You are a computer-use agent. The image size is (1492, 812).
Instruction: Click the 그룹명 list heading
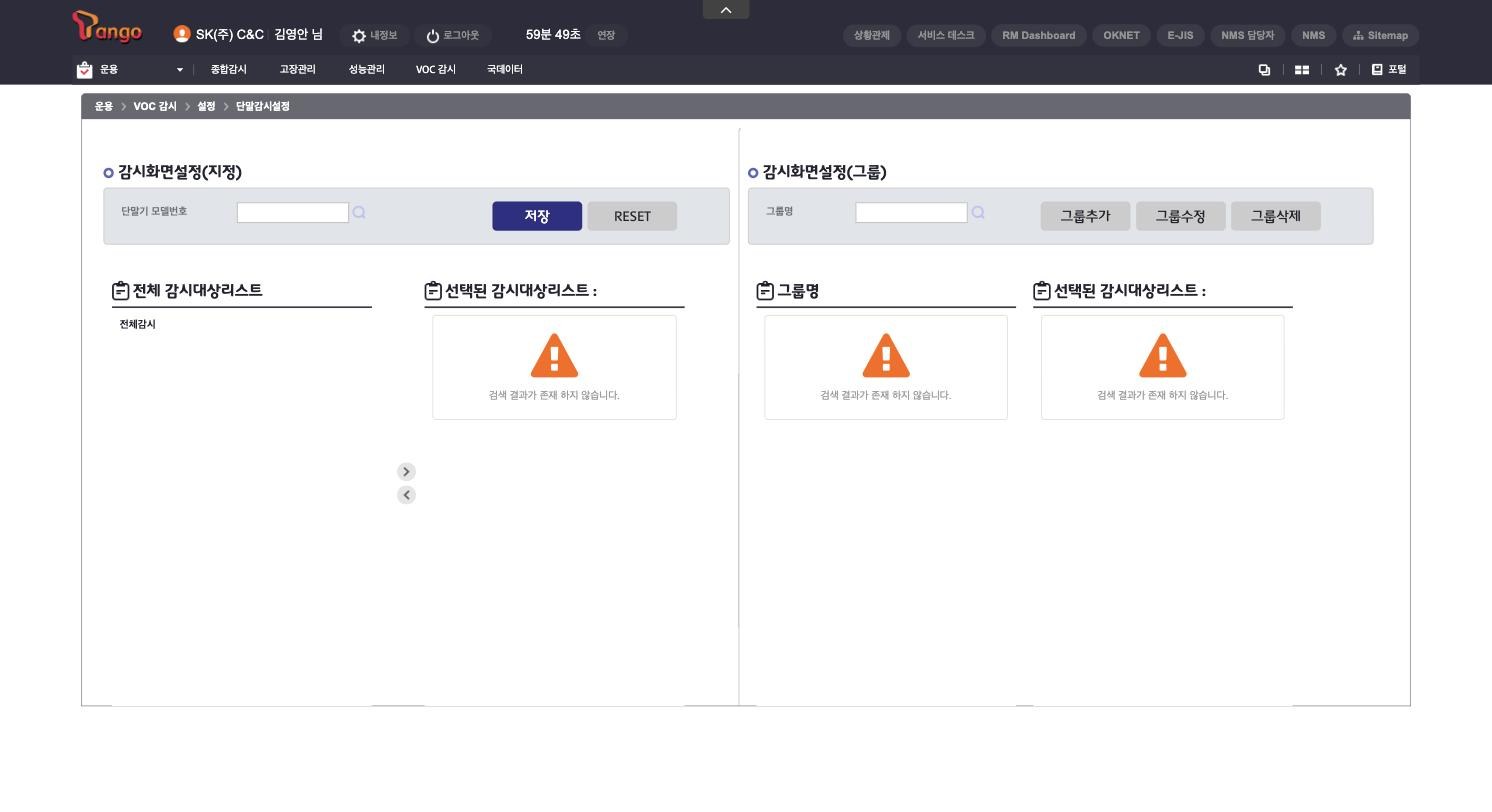point(798,291)
